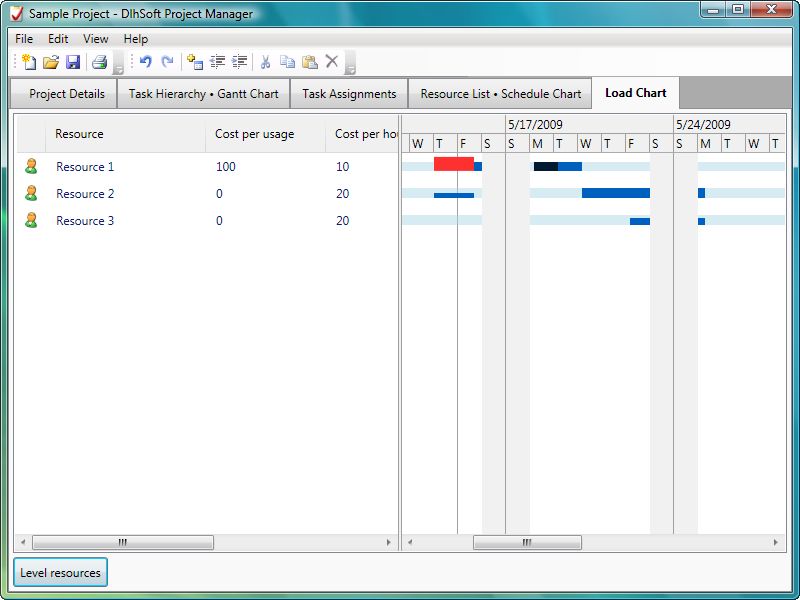
Task: Click the Sample Project application title icon
Action: [16, 13]
